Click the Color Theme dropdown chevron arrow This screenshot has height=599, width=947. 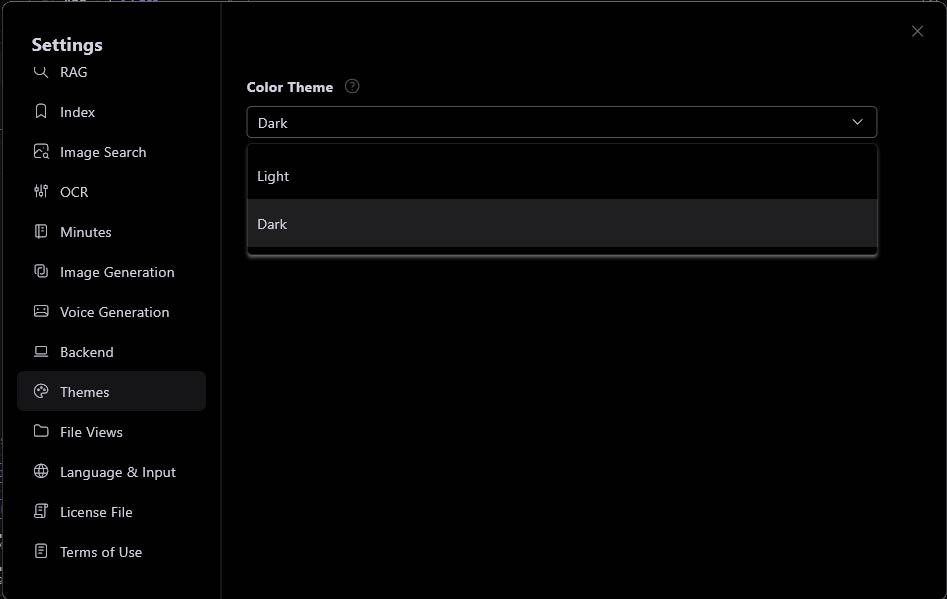pos(857,122)
